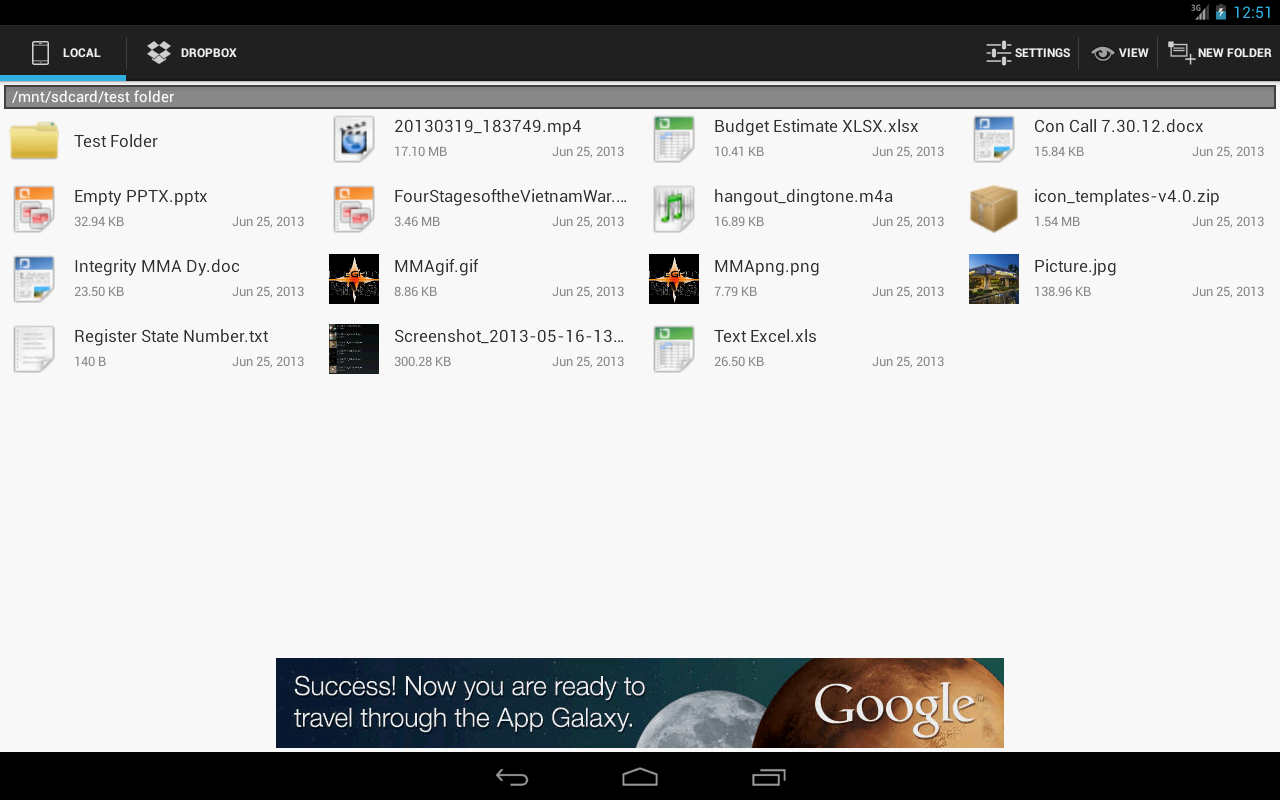
Task: Open the 20130319_183749.mp4 video file icon
Action: tap(354, 139)
